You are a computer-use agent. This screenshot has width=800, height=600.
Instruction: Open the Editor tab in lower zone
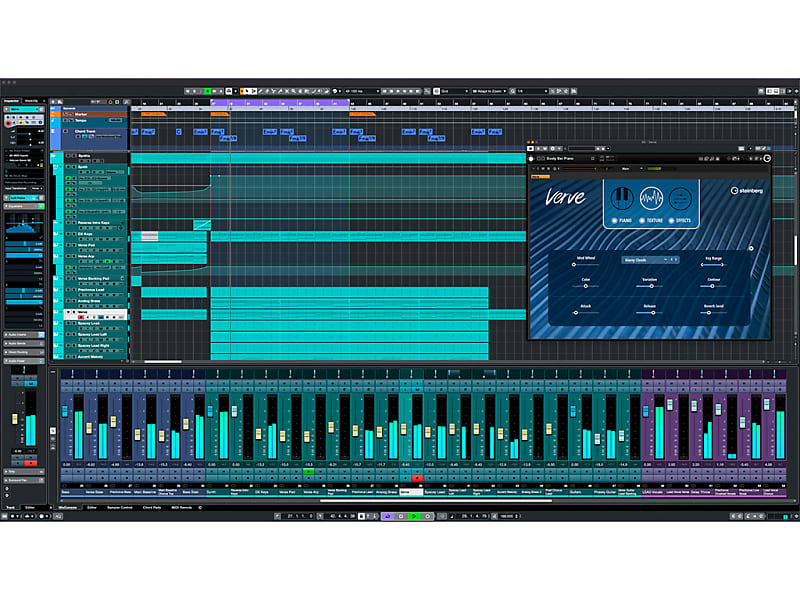click(x=92, y=508)
